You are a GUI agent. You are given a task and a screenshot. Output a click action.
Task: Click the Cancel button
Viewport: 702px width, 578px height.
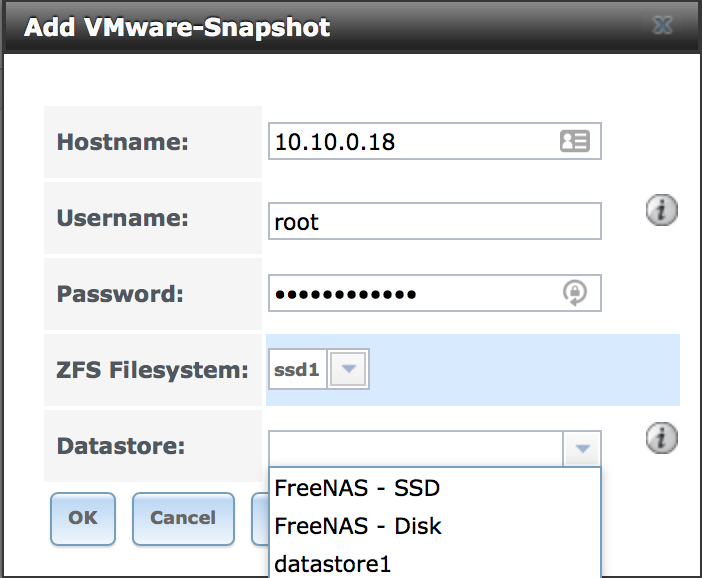click(x=183, y=518)
